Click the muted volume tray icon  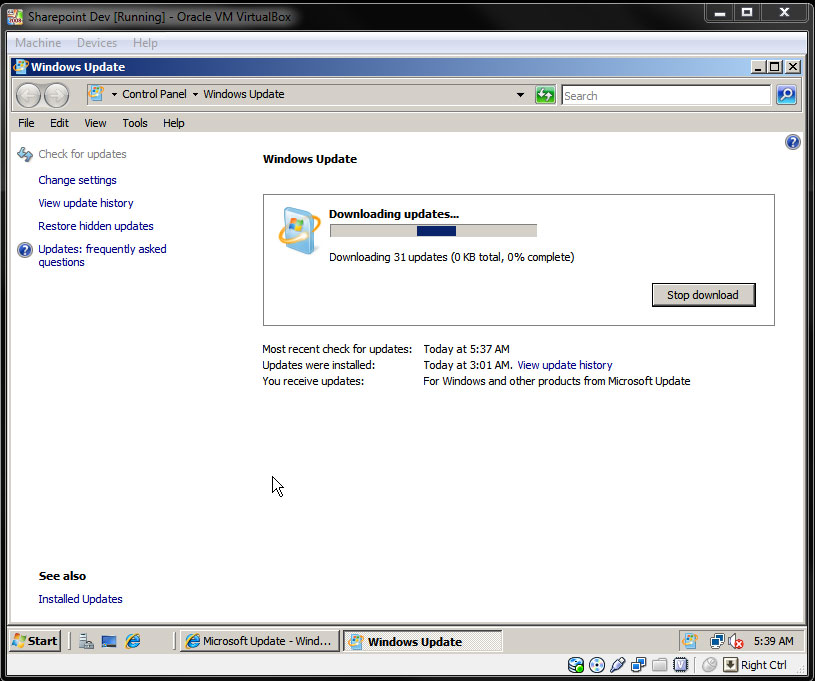[735, 641]
